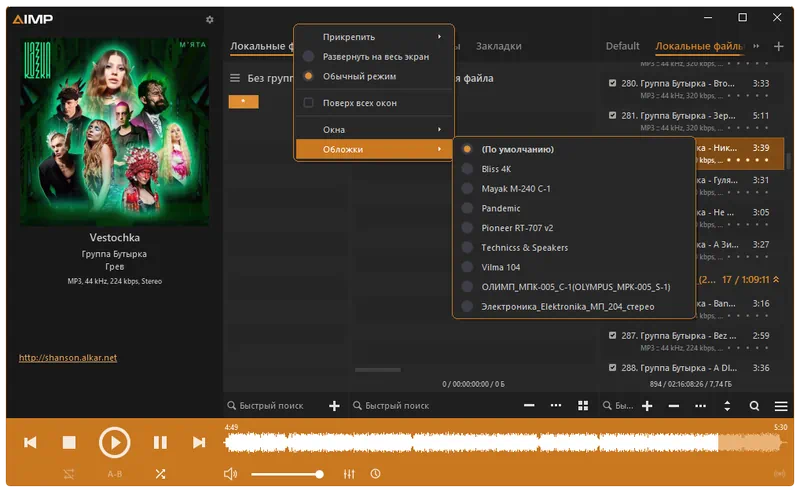Skip to the next track
The image size is (800, 492).
199,442
